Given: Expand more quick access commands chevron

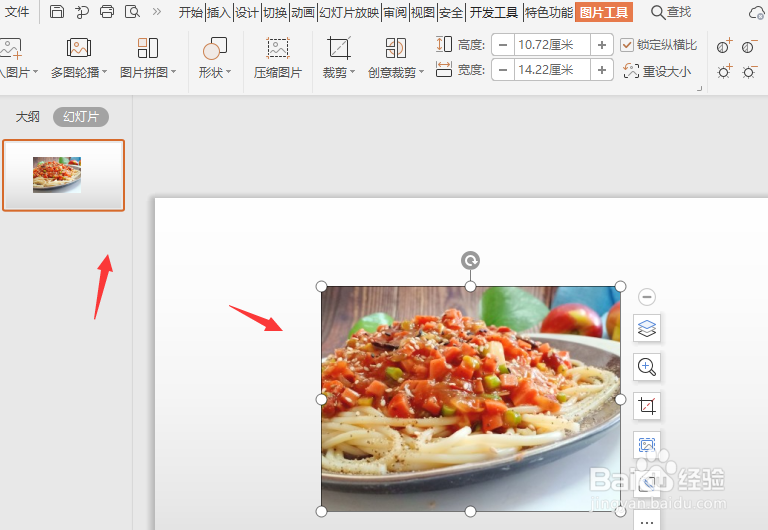Looking at the screenshot, I should [157, 11].
